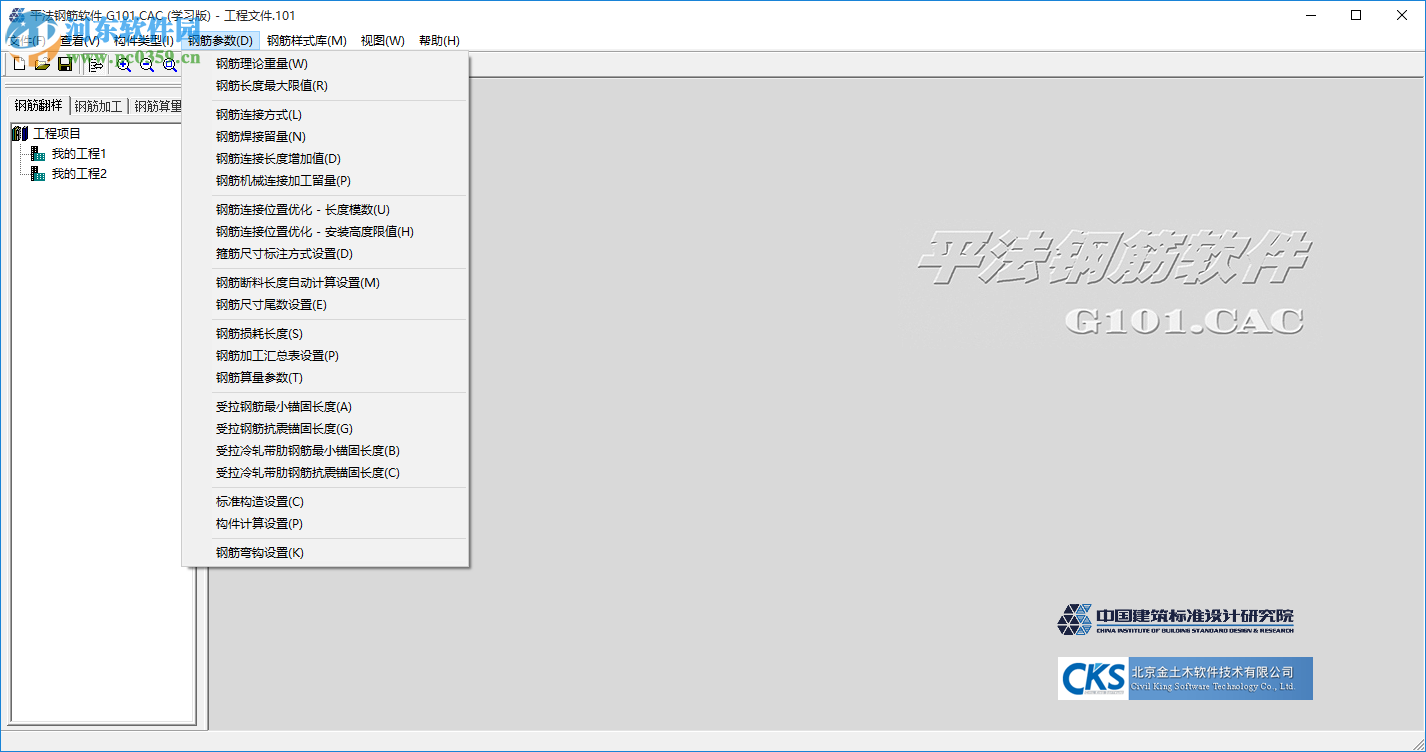1426x752 pixels.
Task: Click the New file toolbar icon
Action: click(x=19, y=64)
